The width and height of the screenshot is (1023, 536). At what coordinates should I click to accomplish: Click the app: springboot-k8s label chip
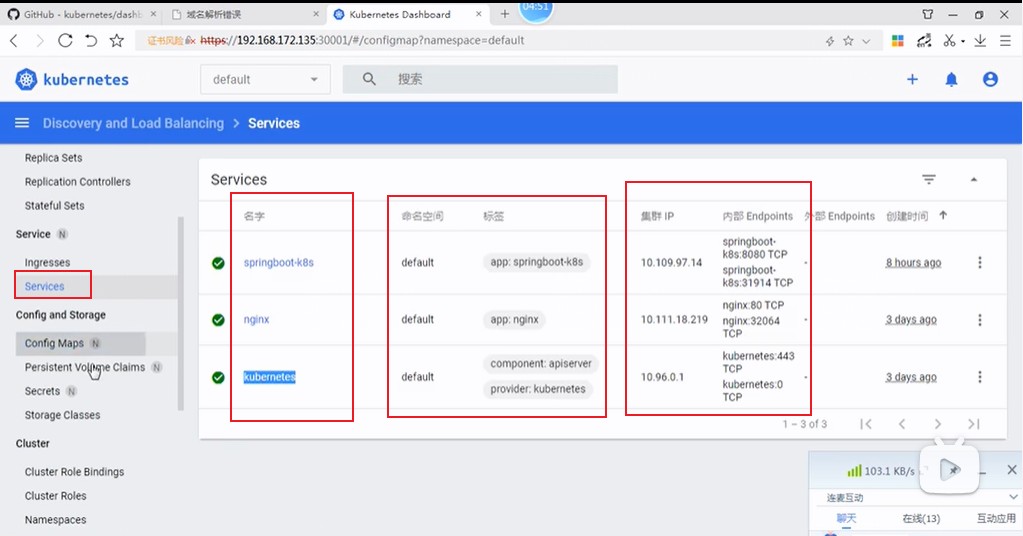[536, 262]
